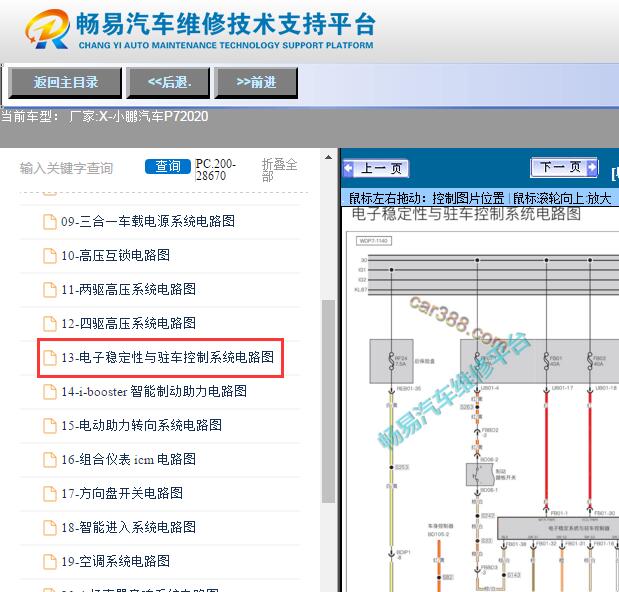Click document icon beside 19-空调系统
Viewport: 619px width, 592px height.
(x=50, y=561)
